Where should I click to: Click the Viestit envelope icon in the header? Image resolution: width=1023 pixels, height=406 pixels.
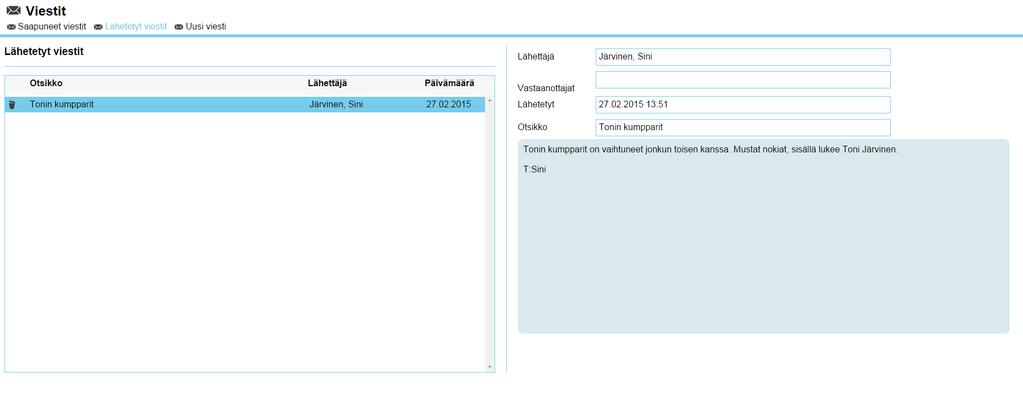coord(14,10)
